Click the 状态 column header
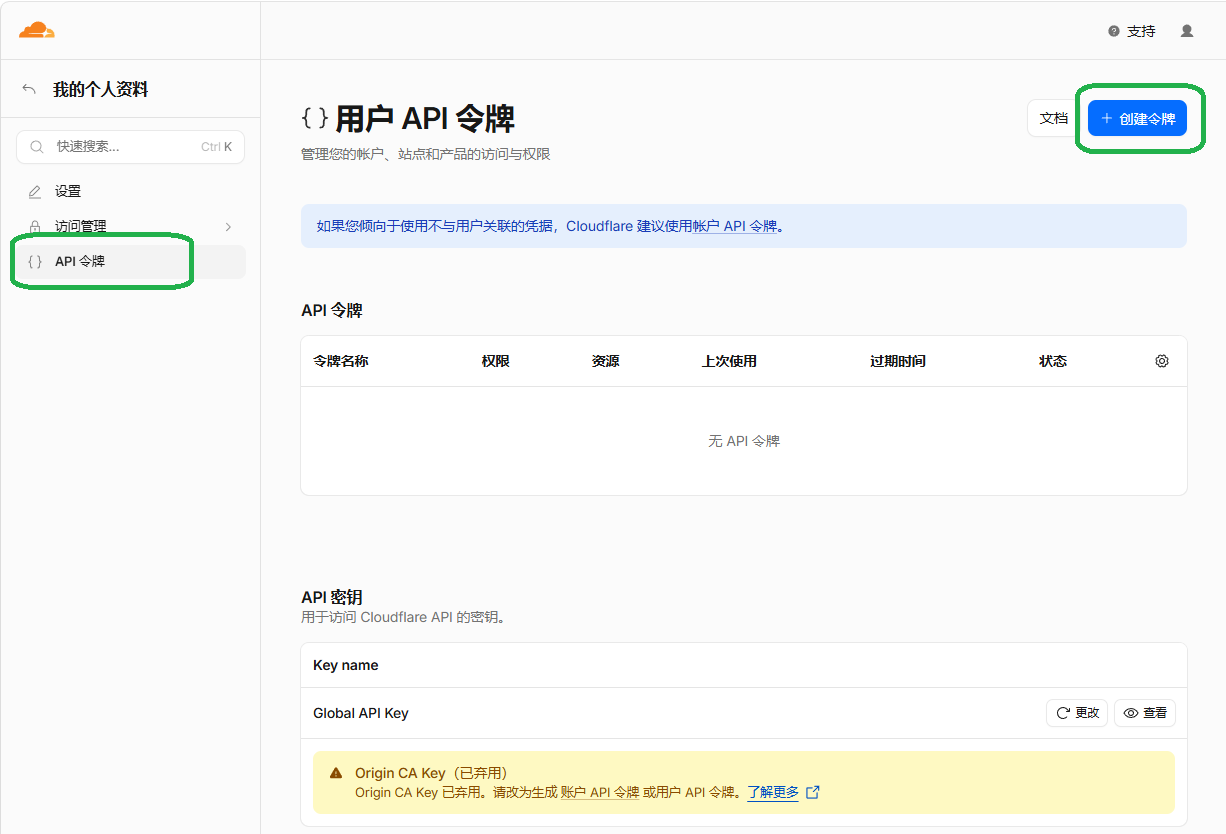Screen dimensions: 1226x834 (x=1053, y=361)
